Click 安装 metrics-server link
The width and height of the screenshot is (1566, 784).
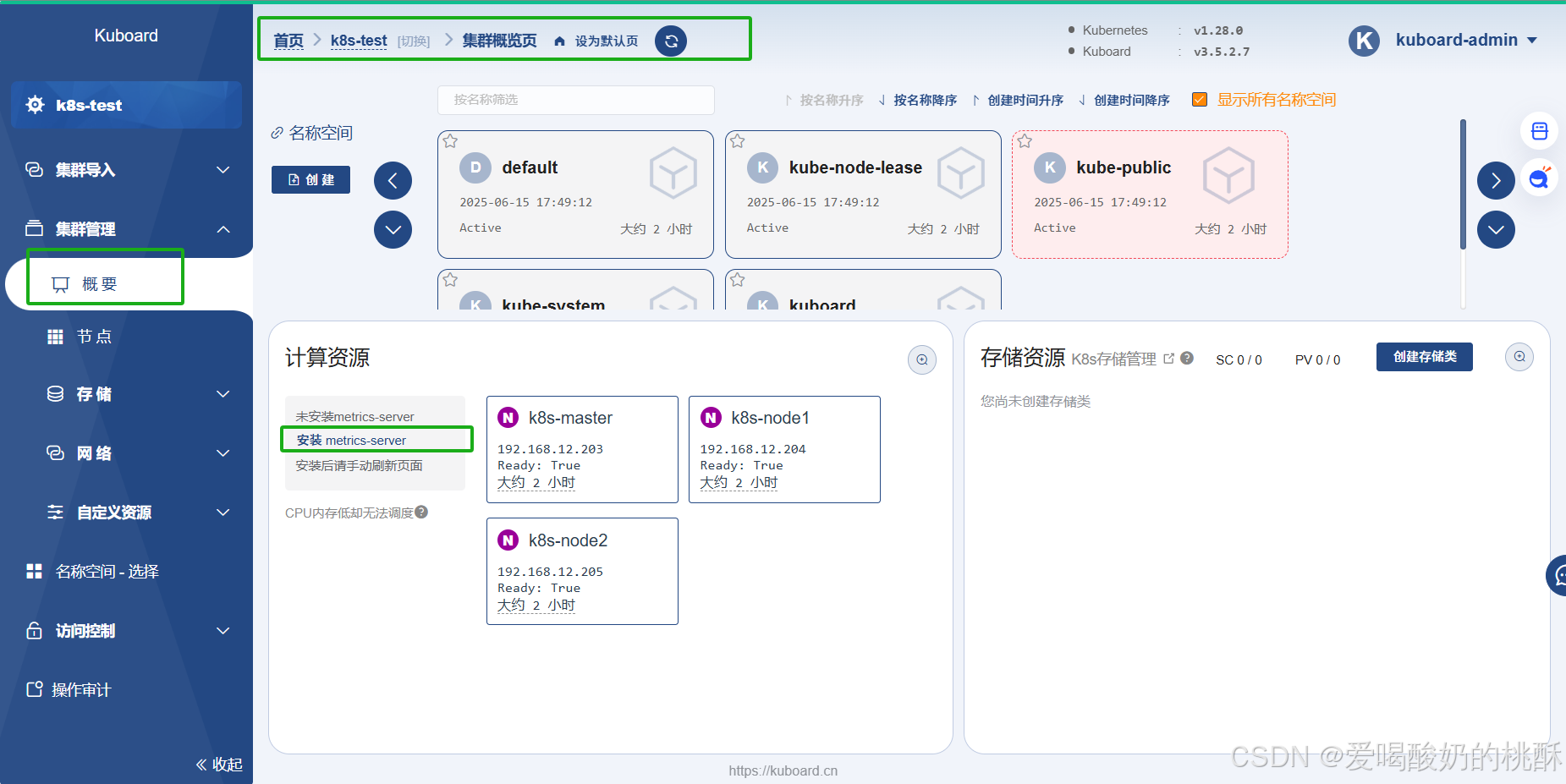pyautogui.click(x=351, y=440)
